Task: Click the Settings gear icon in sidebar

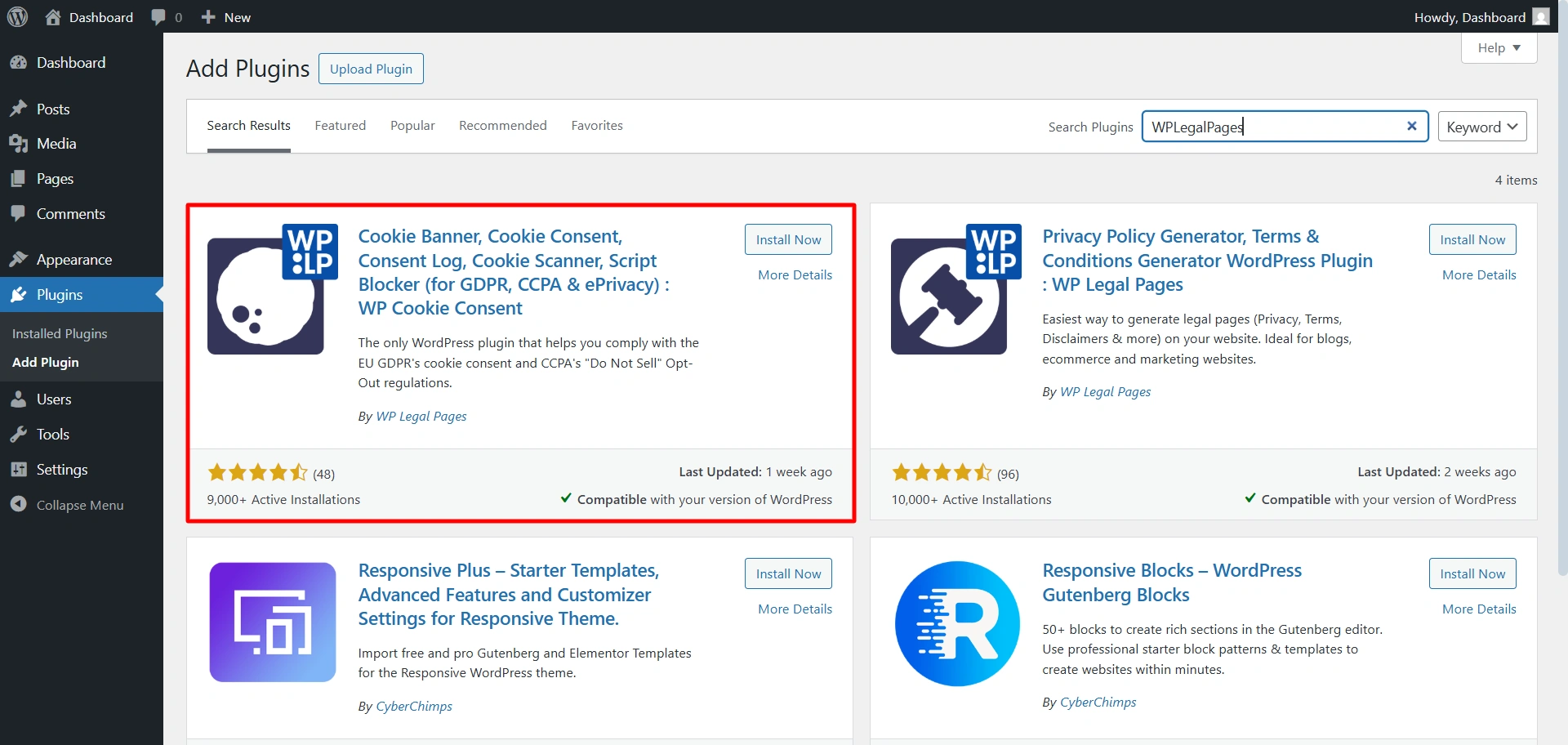Action: click(x=20, y=469)
